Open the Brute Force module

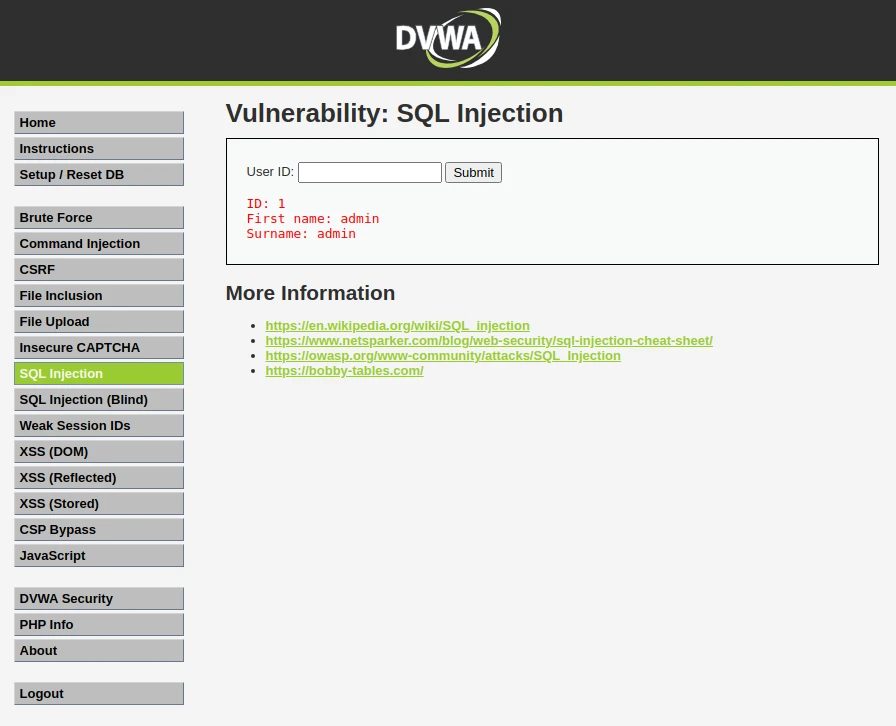coord(98,217)
